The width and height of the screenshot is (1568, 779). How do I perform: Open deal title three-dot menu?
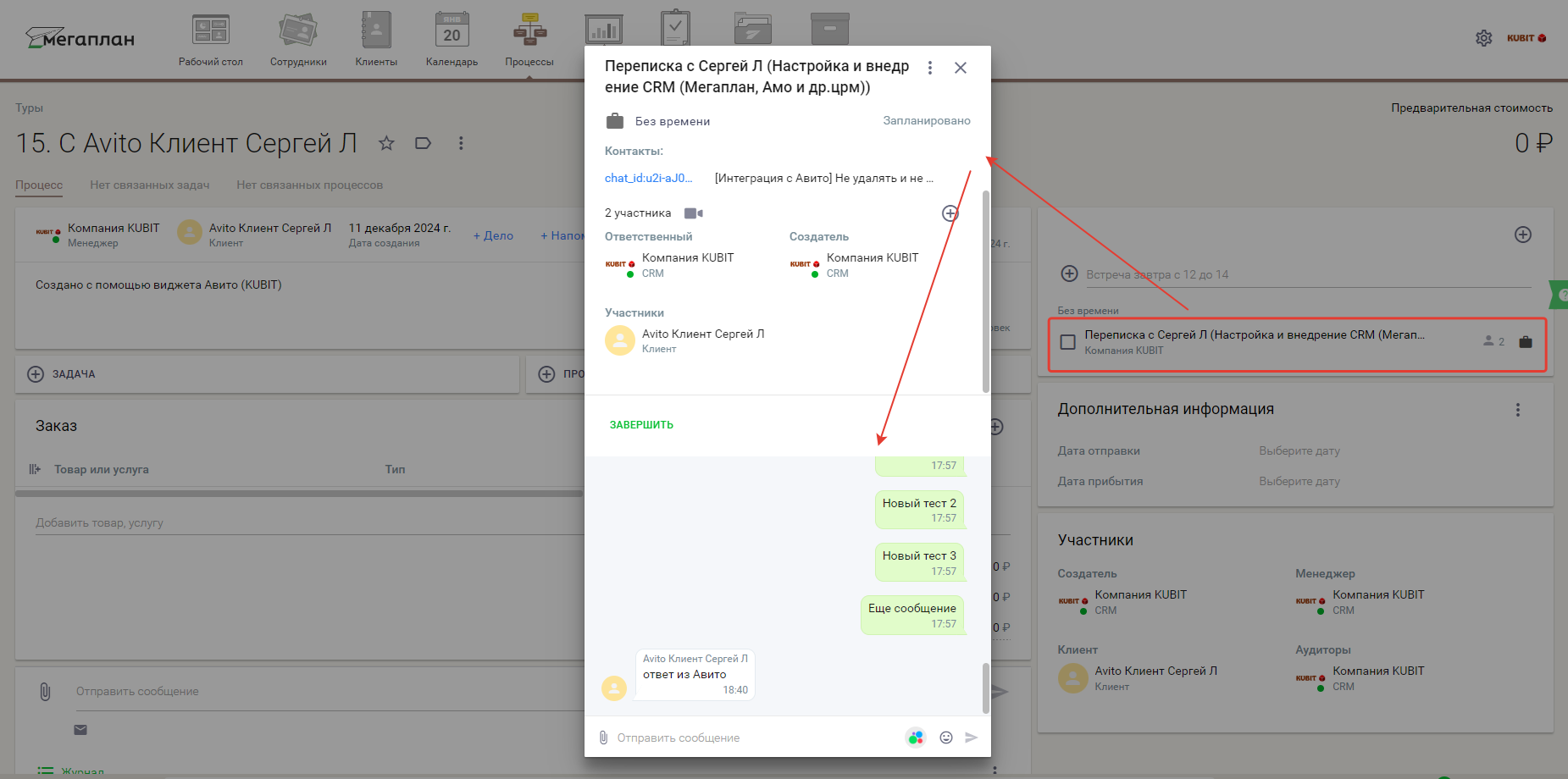click(461, 143)
